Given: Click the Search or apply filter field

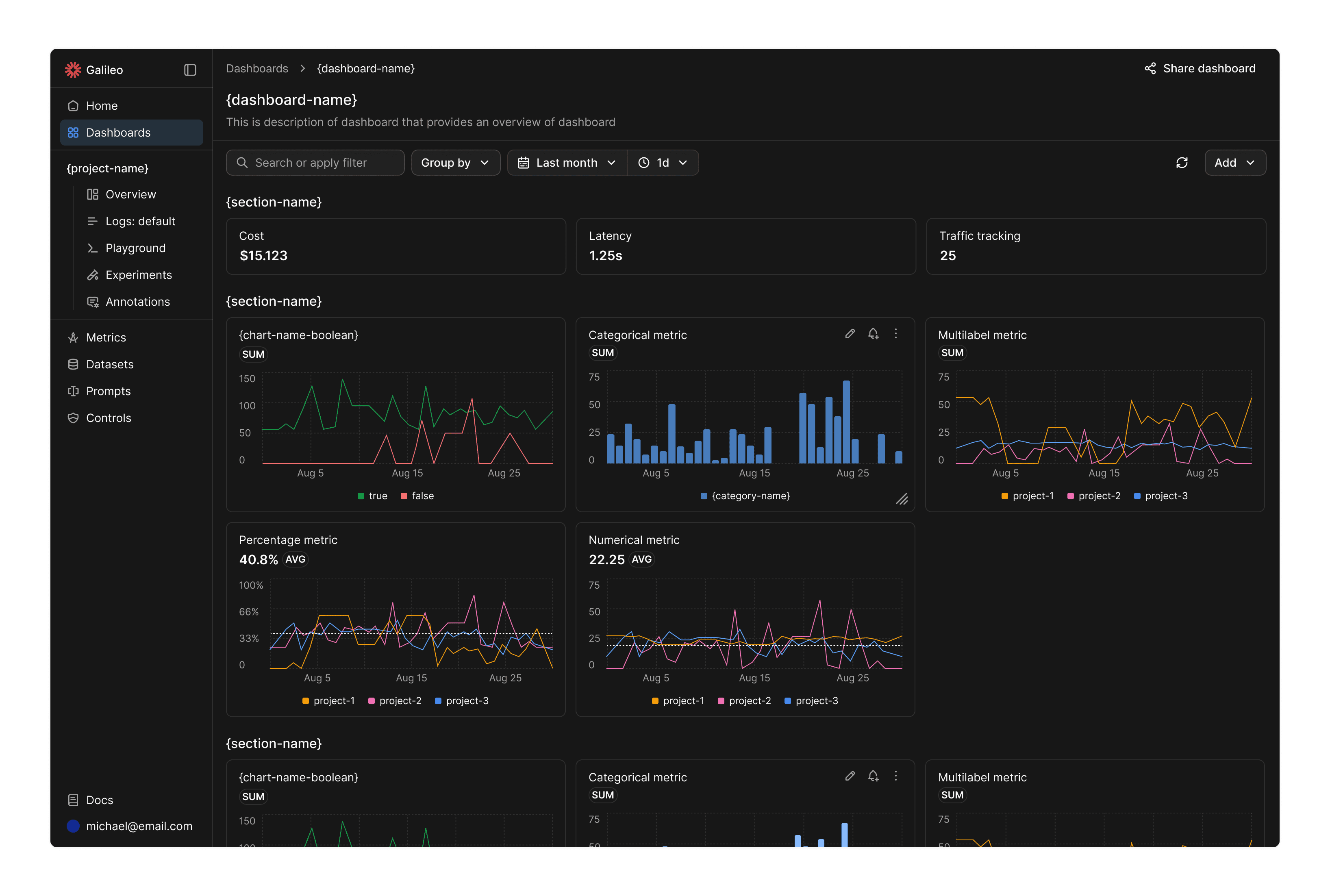Looking at the screenshot, I should click(315, 163).
